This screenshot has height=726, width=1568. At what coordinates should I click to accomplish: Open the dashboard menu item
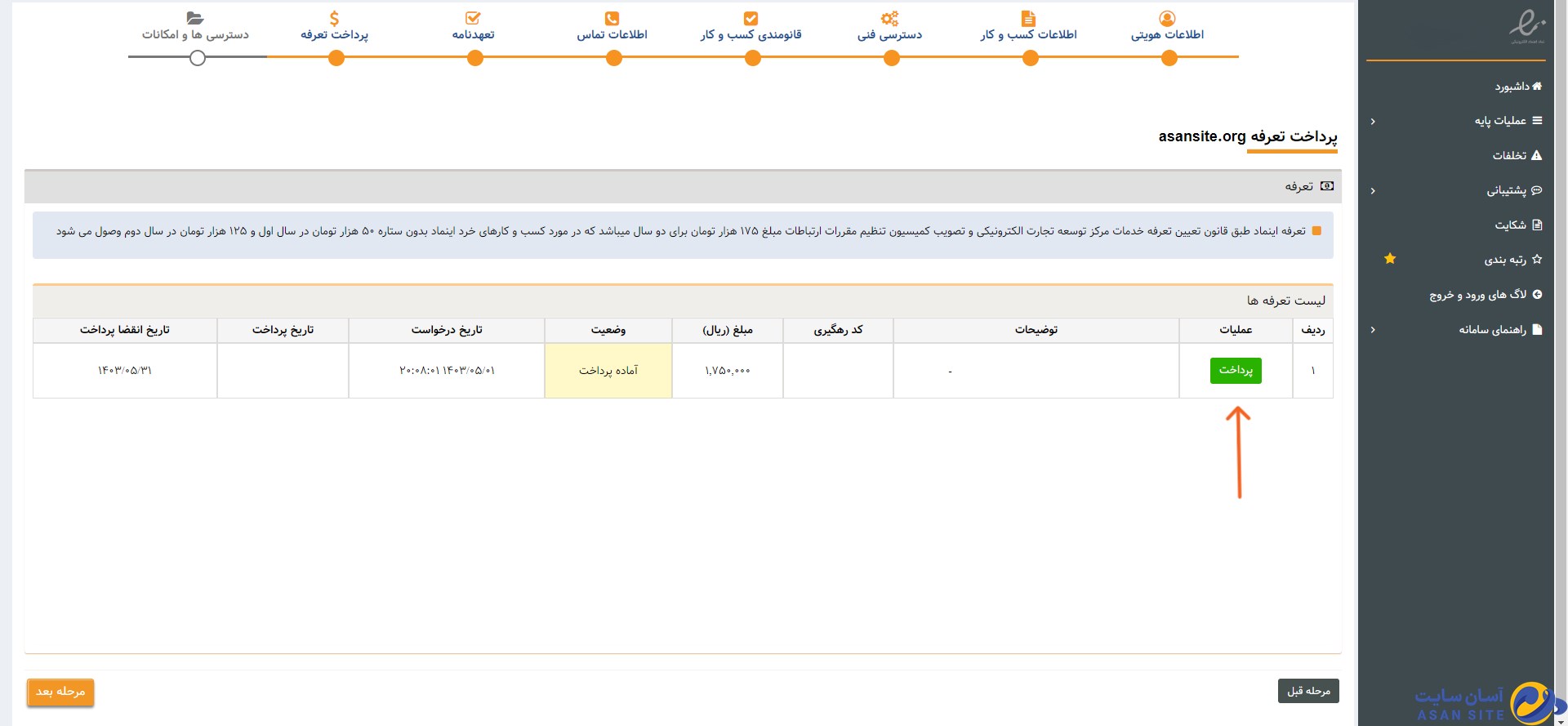pos(1517,87)
